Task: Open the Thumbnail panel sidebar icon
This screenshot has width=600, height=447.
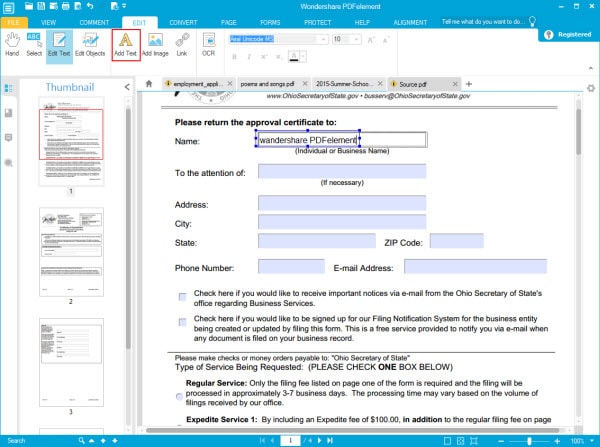Action: tap(8, 88)
